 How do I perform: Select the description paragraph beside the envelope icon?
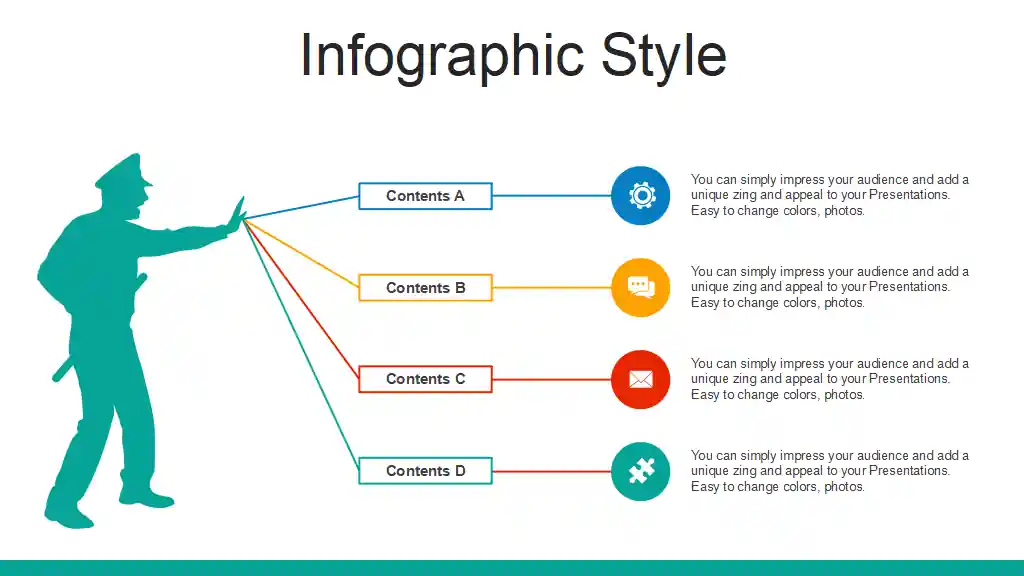coord(830,379)
